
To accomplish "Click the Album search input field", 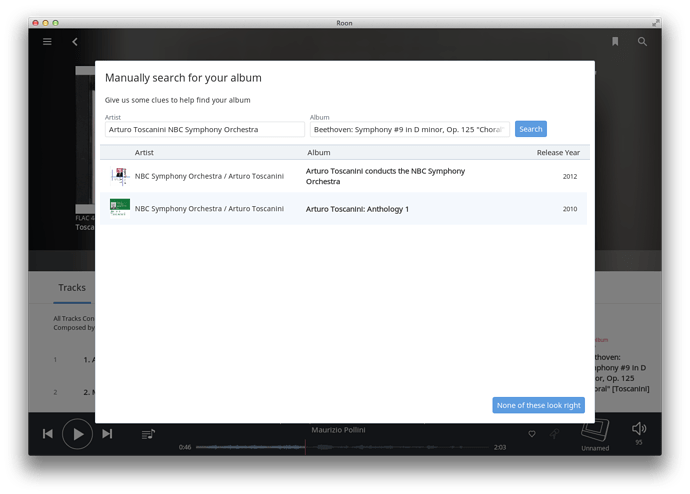I will pyautogui.click(x=410, y=129).
